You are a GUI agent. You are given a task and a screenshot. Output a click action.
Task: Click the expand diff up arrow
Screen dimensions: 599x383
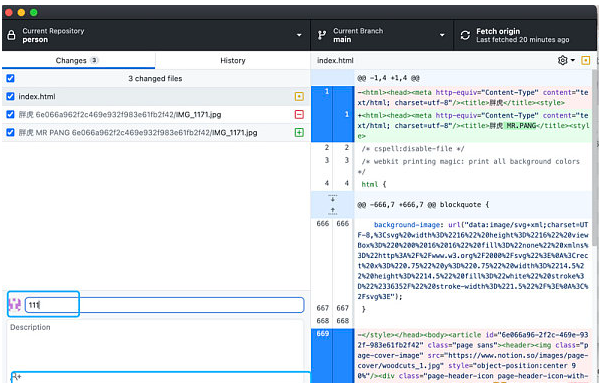(332, 211)
